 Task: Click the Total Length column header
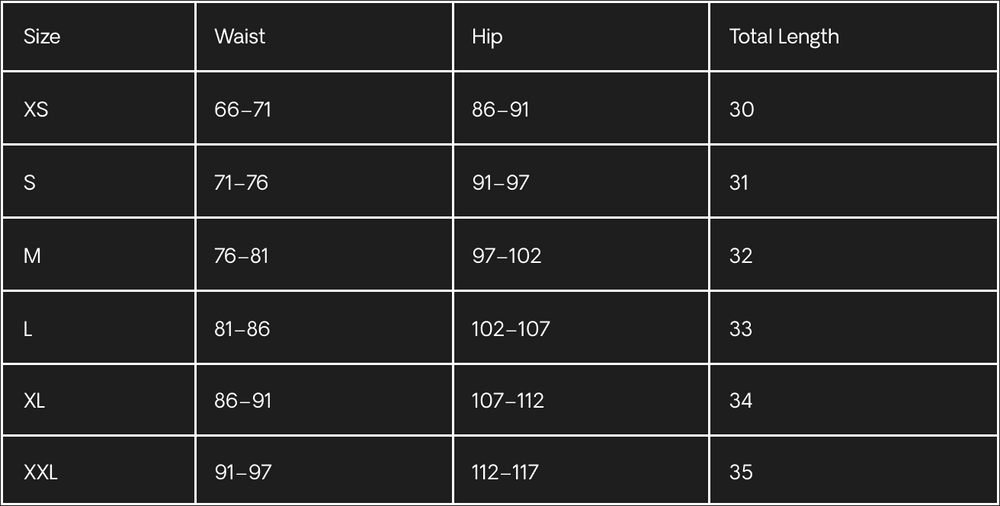tap(784, 37)
